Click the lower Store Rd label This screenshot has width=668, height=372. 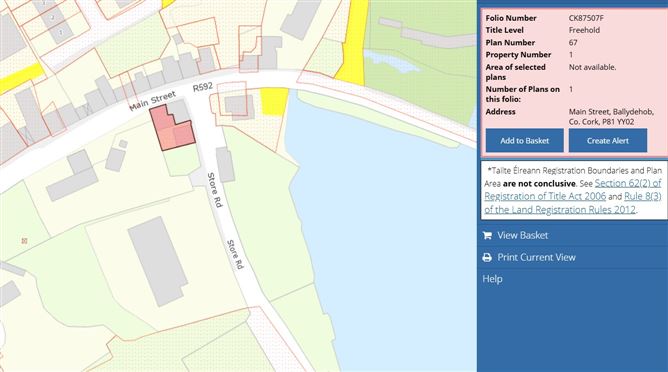235,254
